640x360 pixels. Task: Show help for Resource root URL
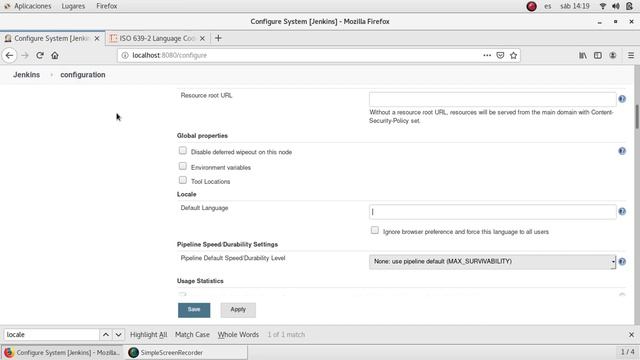point(622,99)
